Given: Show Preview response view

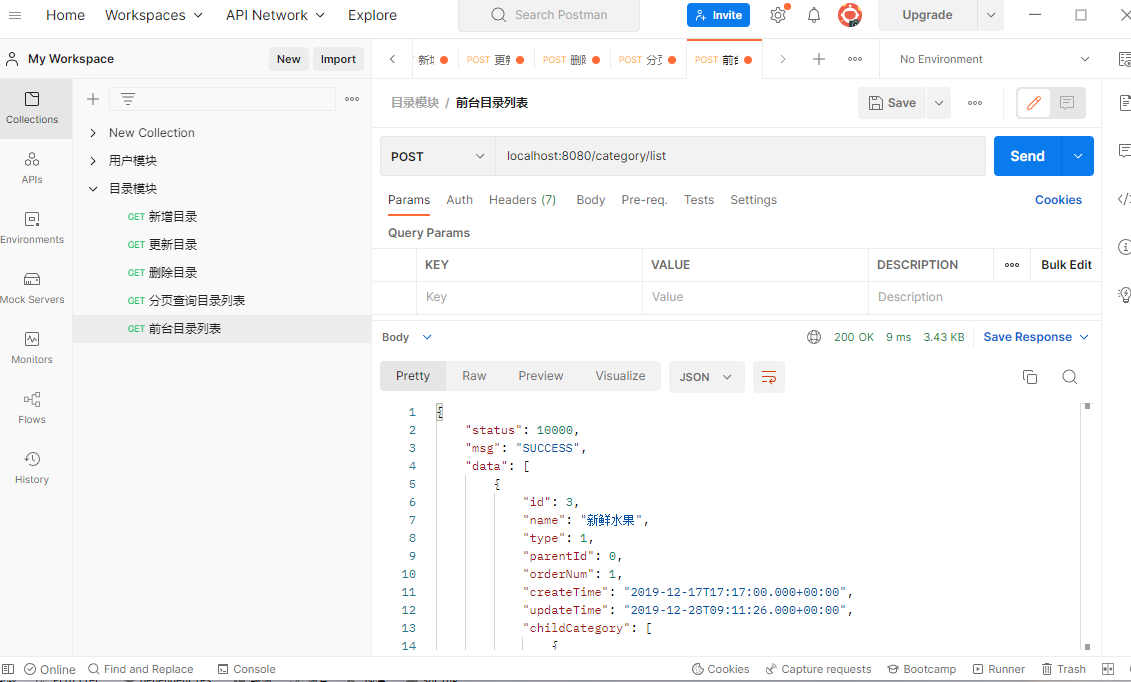Looking at the screenshot, I should point(540,376).
